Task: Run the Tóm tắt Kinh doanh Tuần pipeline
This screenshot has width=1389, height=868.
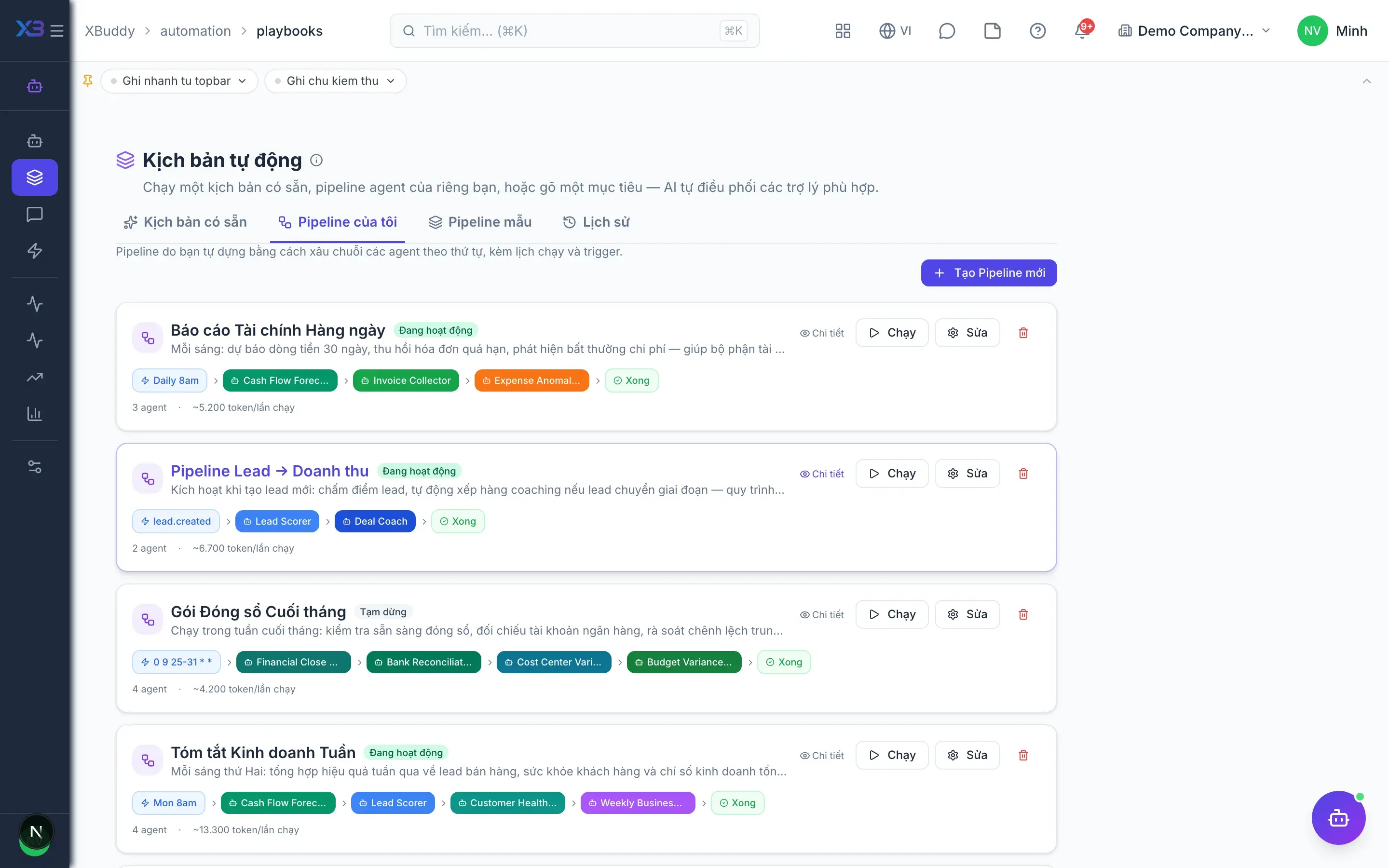Action: [891, 755]
